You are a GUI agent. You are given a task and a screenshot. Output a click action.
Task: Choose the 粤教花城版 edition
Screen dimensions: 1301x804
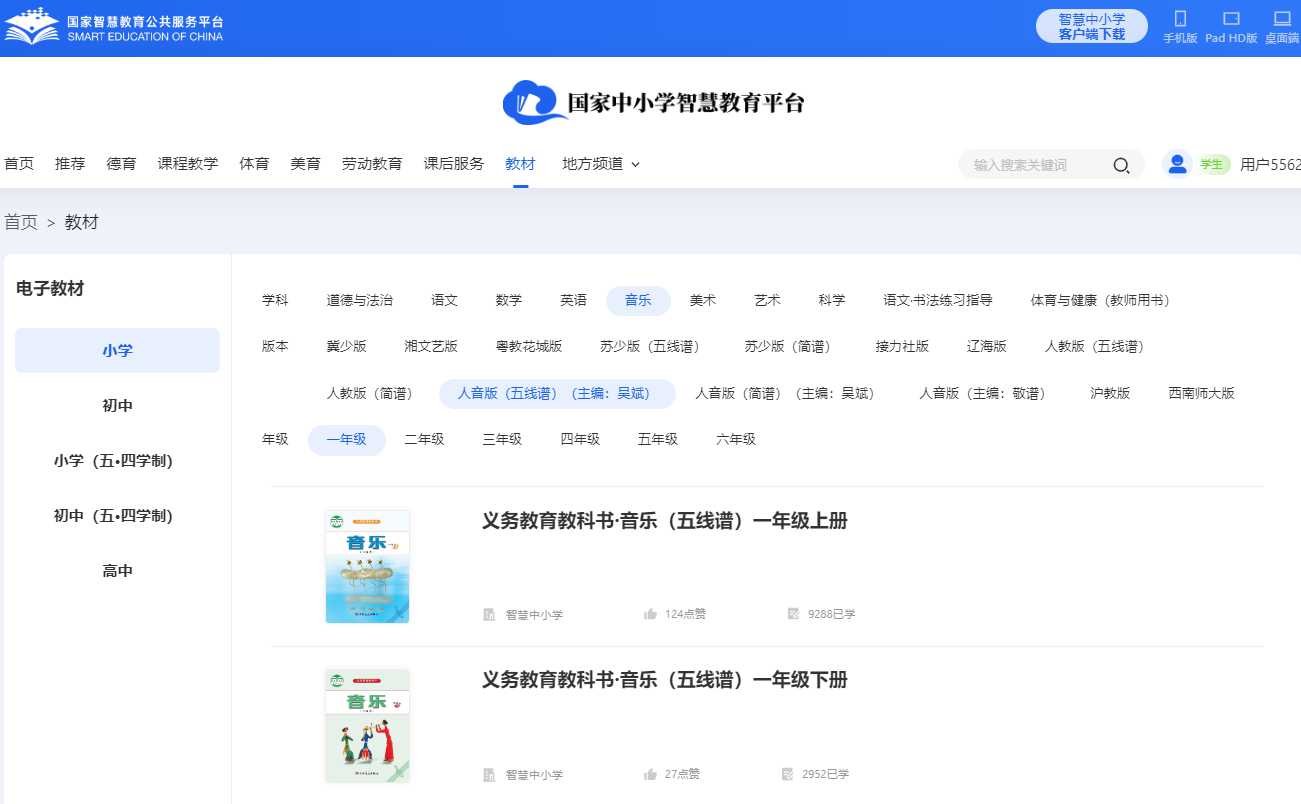[529, 346]
